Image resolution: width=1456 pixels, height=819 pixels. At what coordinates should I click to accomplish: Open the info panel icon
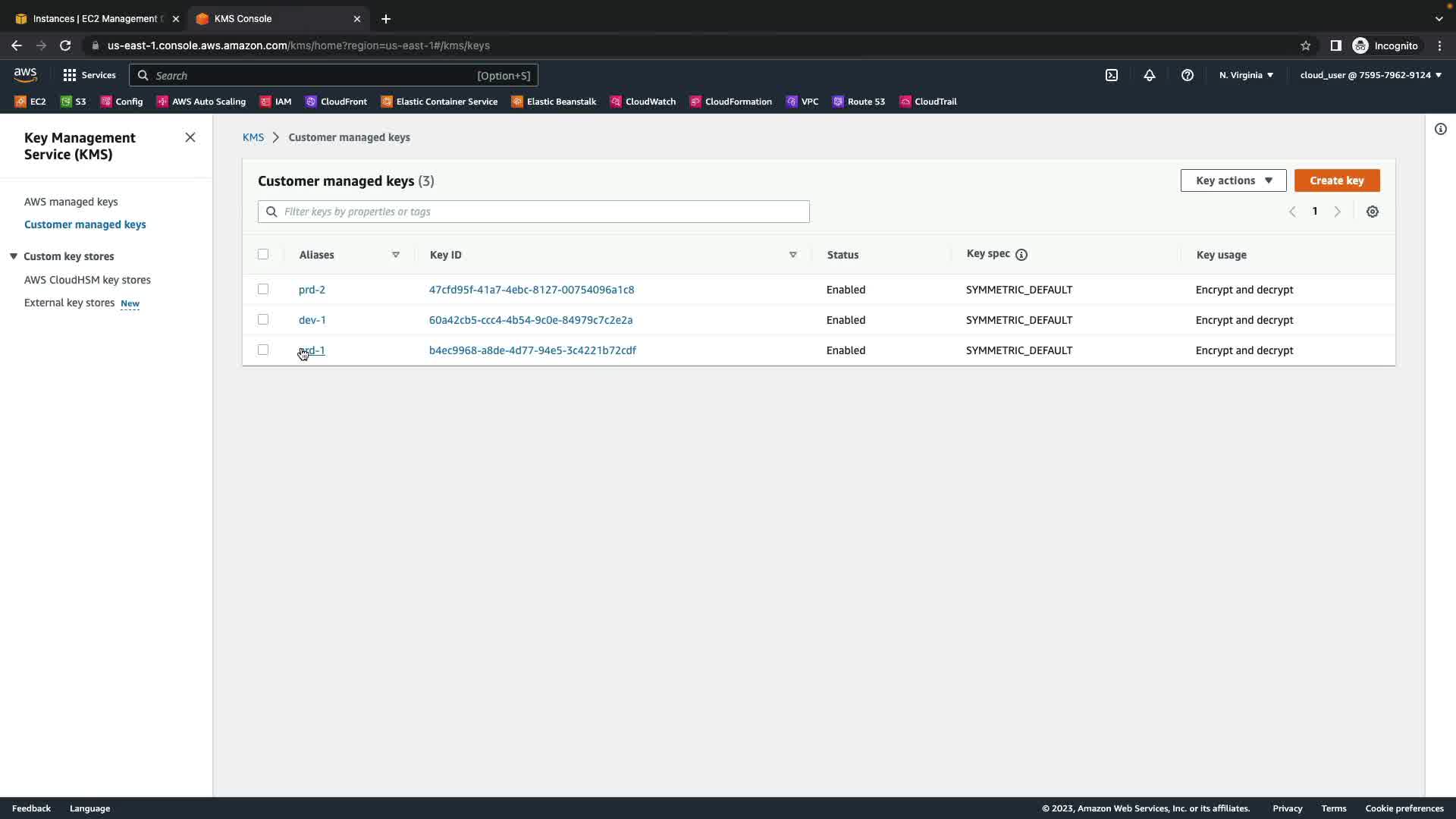(x=1440, y=129)
